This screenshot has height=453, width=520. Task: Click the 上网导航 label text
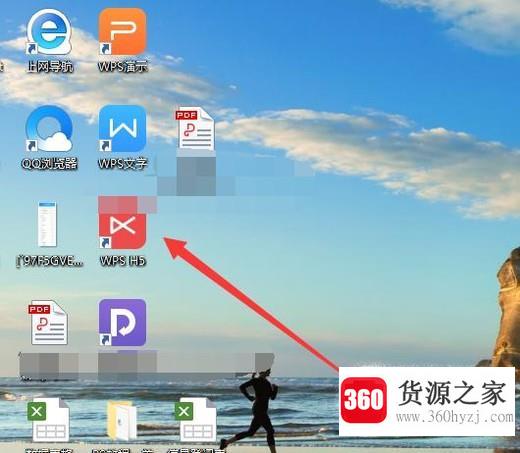click(x=50, y=67)
